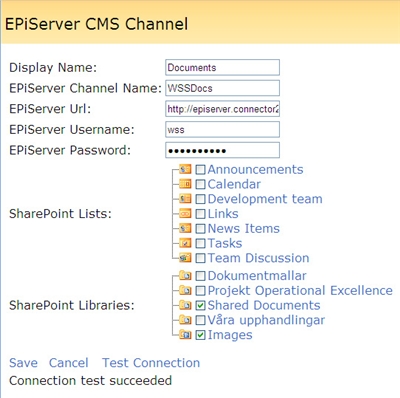Check the Announcements checkbox
Image resolution: width=400 pixels, height=398 pixels.
click(200, 170)
